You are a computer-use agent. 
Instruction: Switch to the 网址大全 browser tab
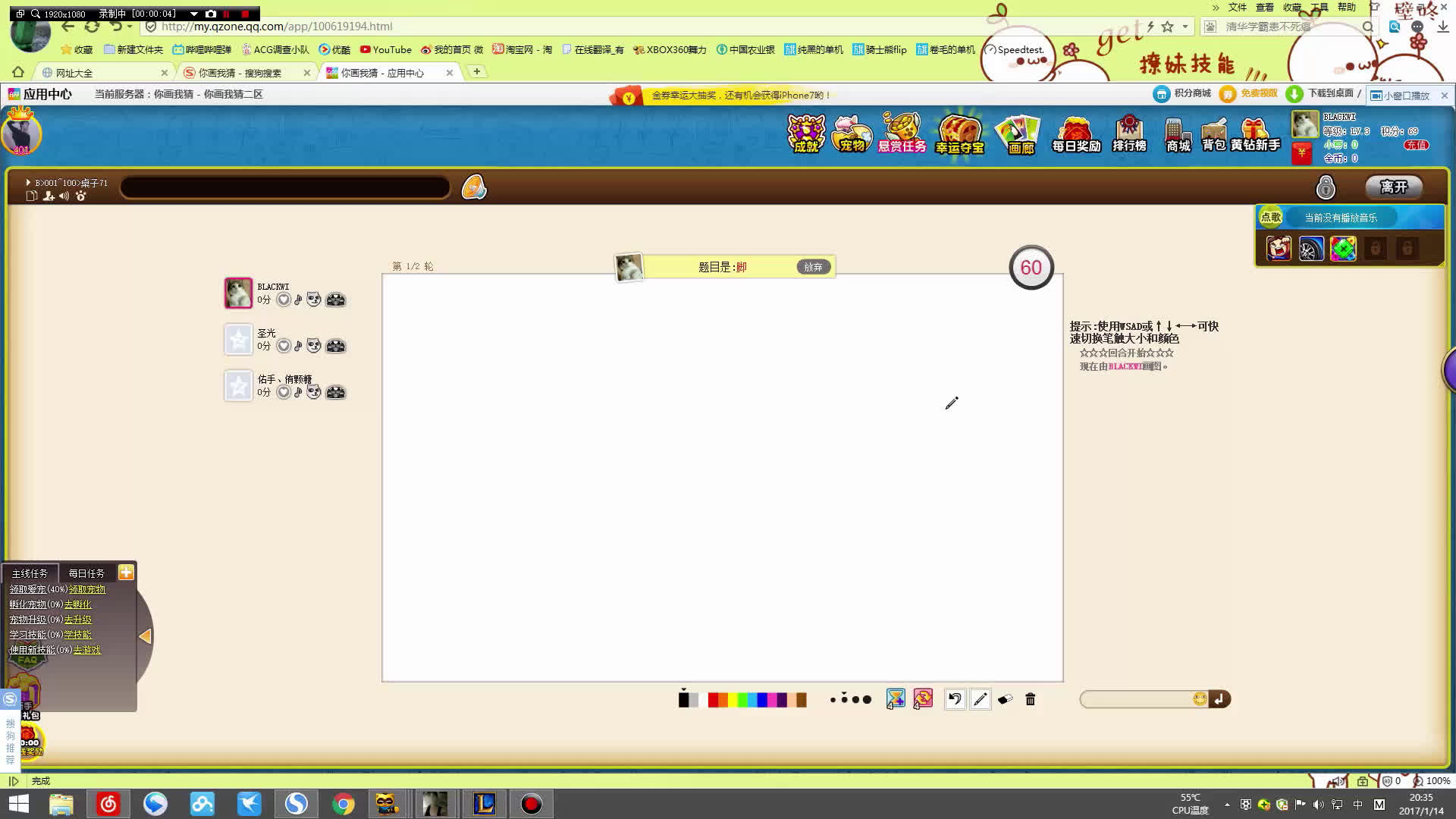[106, 73]
